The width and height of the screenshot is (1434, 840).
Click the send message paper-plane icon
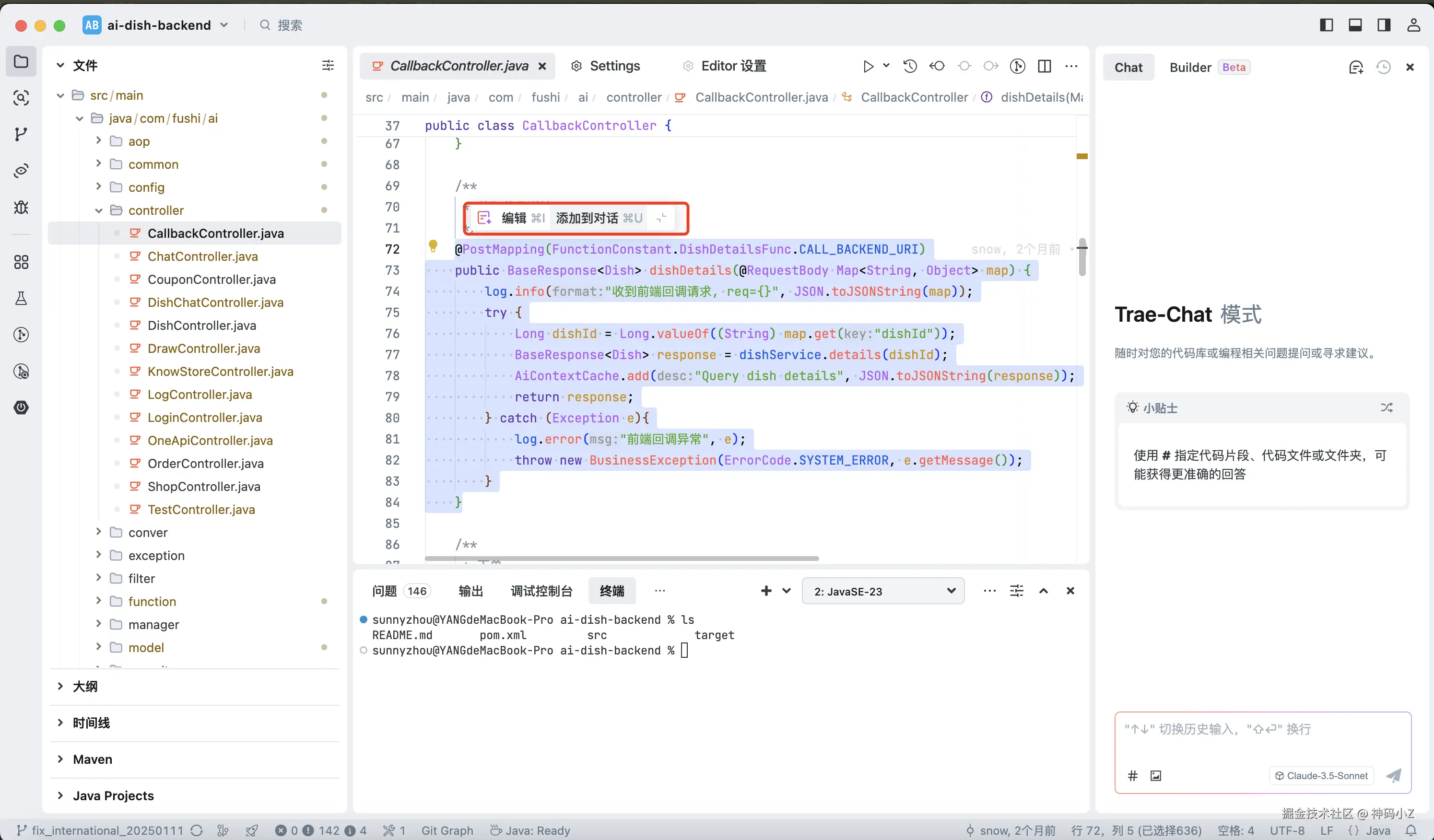[1394, 775]
